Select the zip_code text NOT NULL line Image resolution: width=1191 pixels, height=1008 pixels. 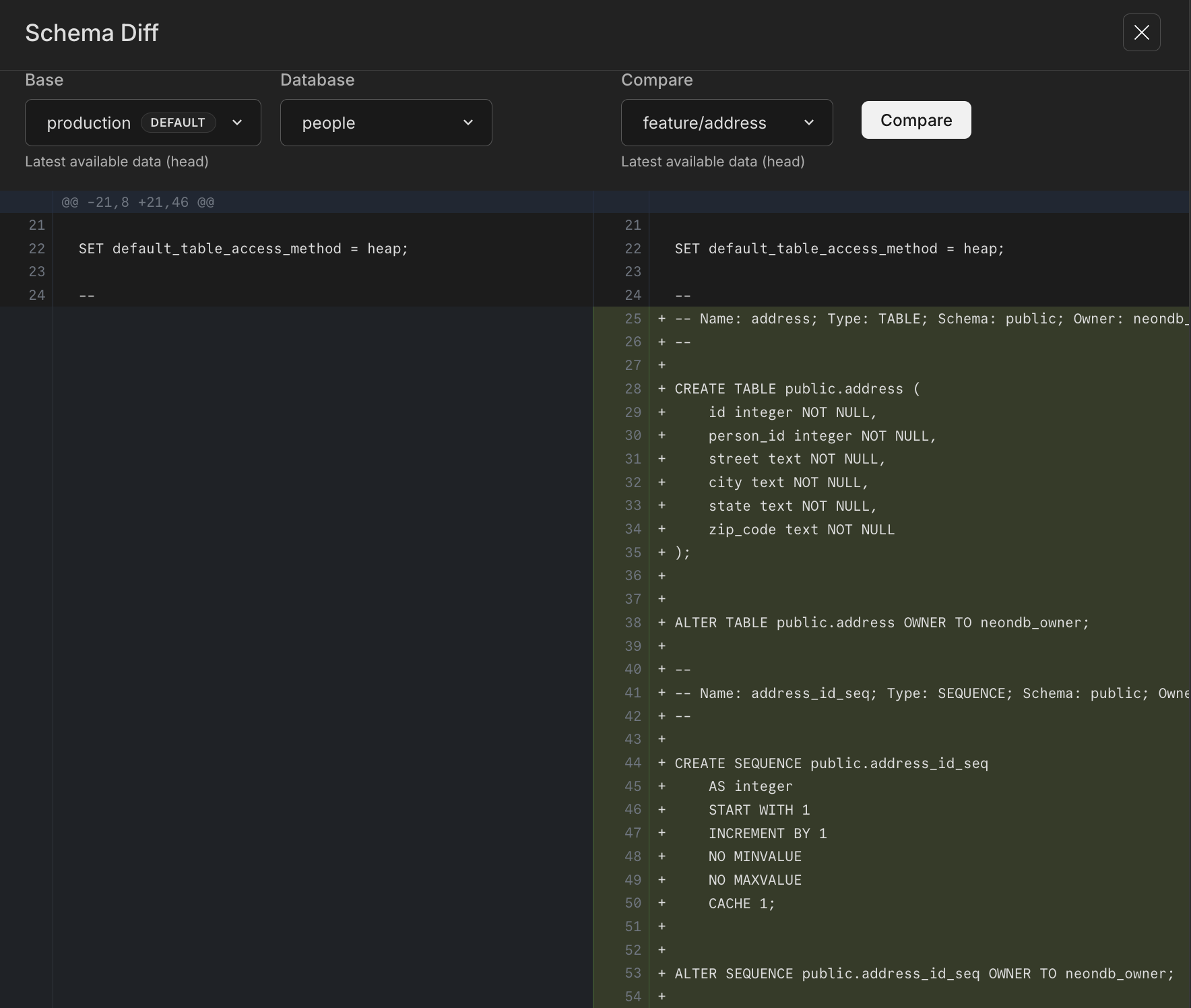pyautogui.click(x=802, y=530)
